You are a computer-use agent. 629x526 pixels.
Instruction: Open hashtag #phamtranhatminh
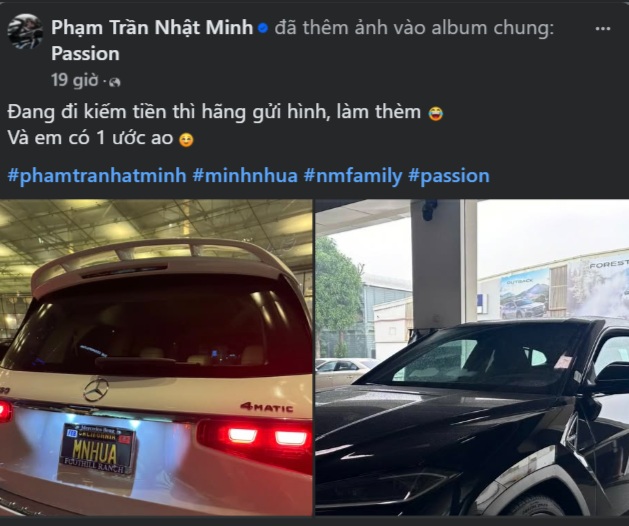point(97,176)
